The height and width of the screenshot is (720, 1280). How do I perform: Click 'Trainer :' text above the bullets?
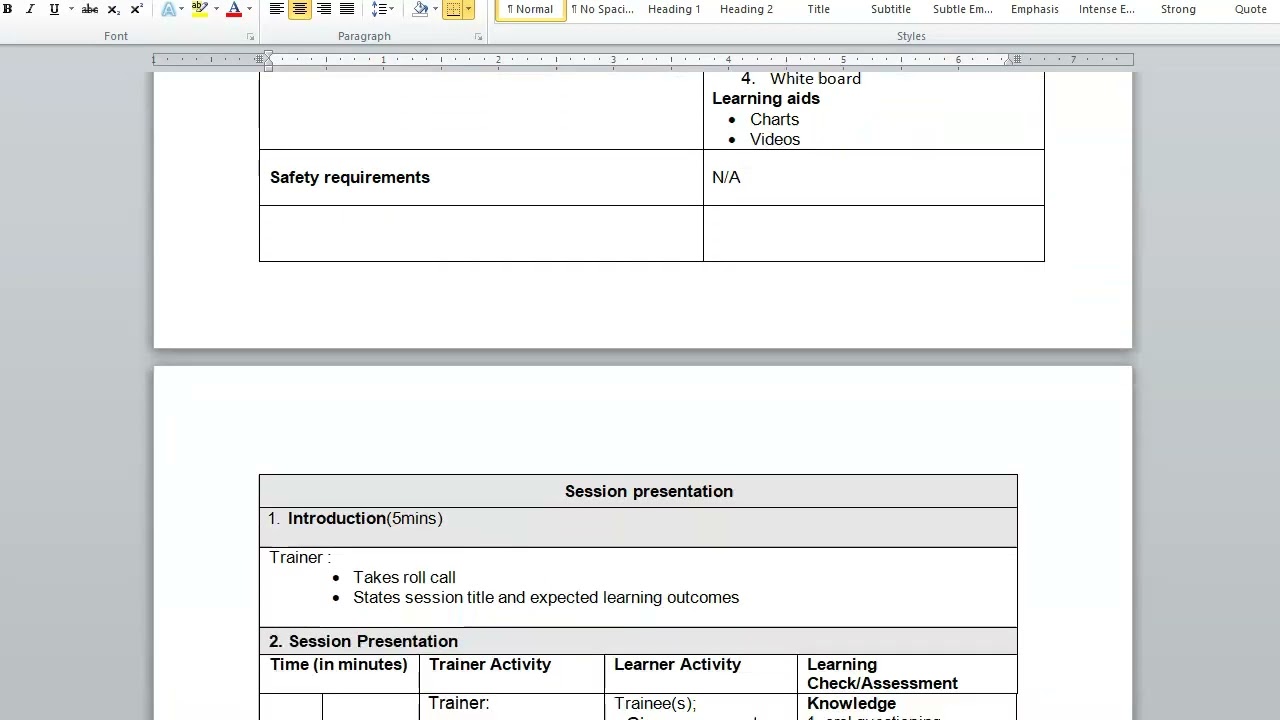(x=300, y=557)
